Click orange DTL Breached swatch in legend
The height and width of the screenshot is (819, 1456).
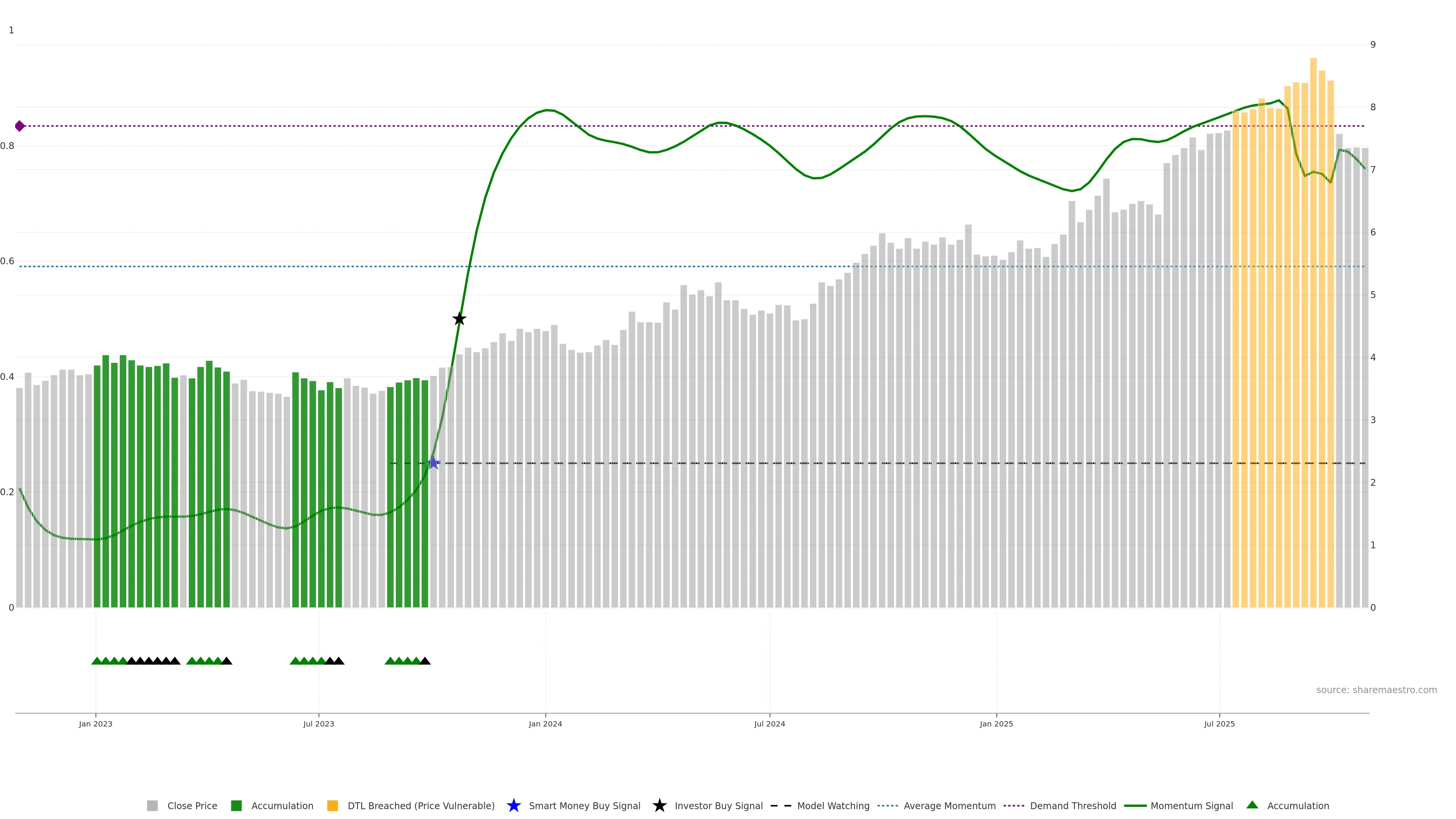(x=333, y=805)
